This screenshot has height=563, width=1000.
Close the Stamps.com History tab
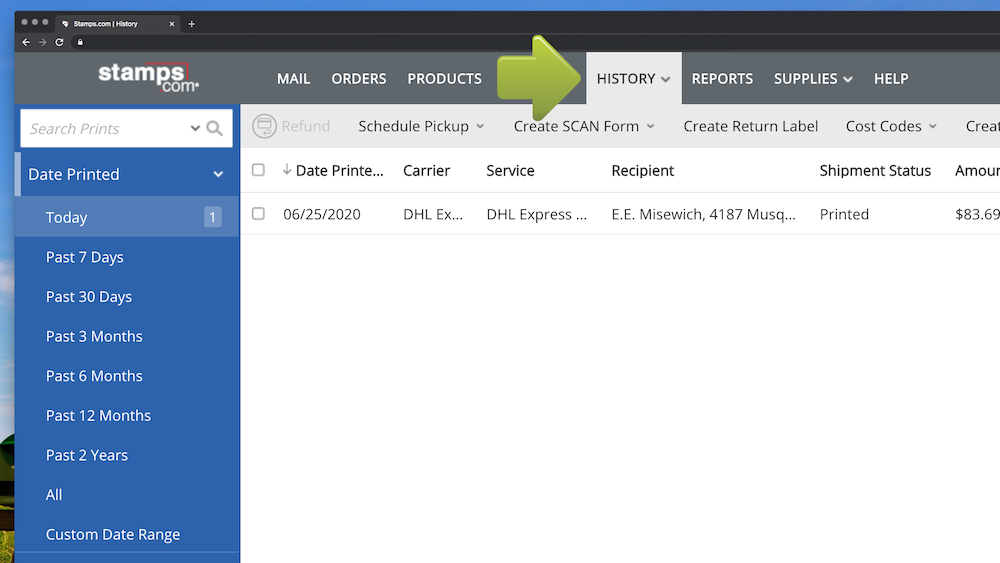click(x=172, y=24)
